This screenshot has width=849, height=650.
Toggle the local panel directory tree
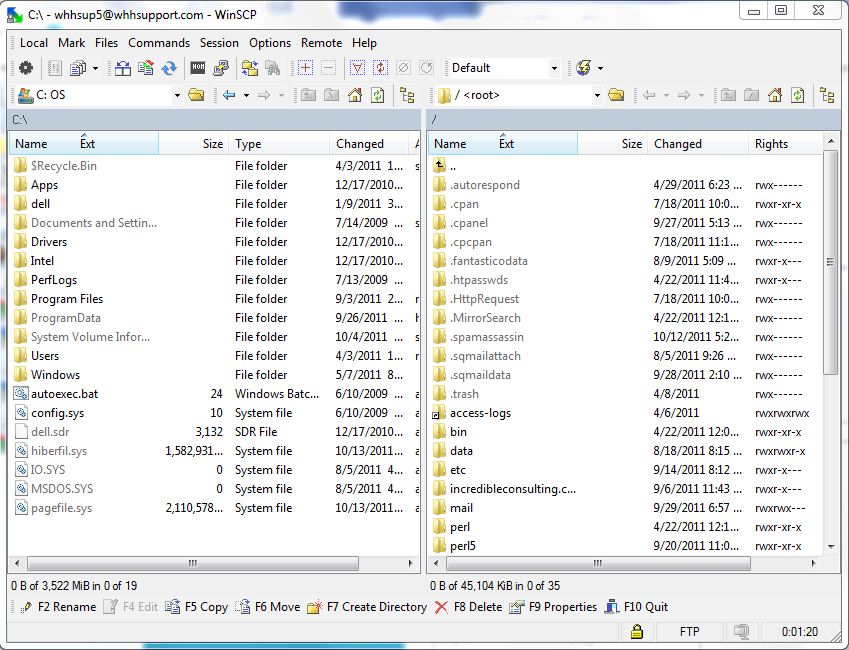click(x=407, y=95)
